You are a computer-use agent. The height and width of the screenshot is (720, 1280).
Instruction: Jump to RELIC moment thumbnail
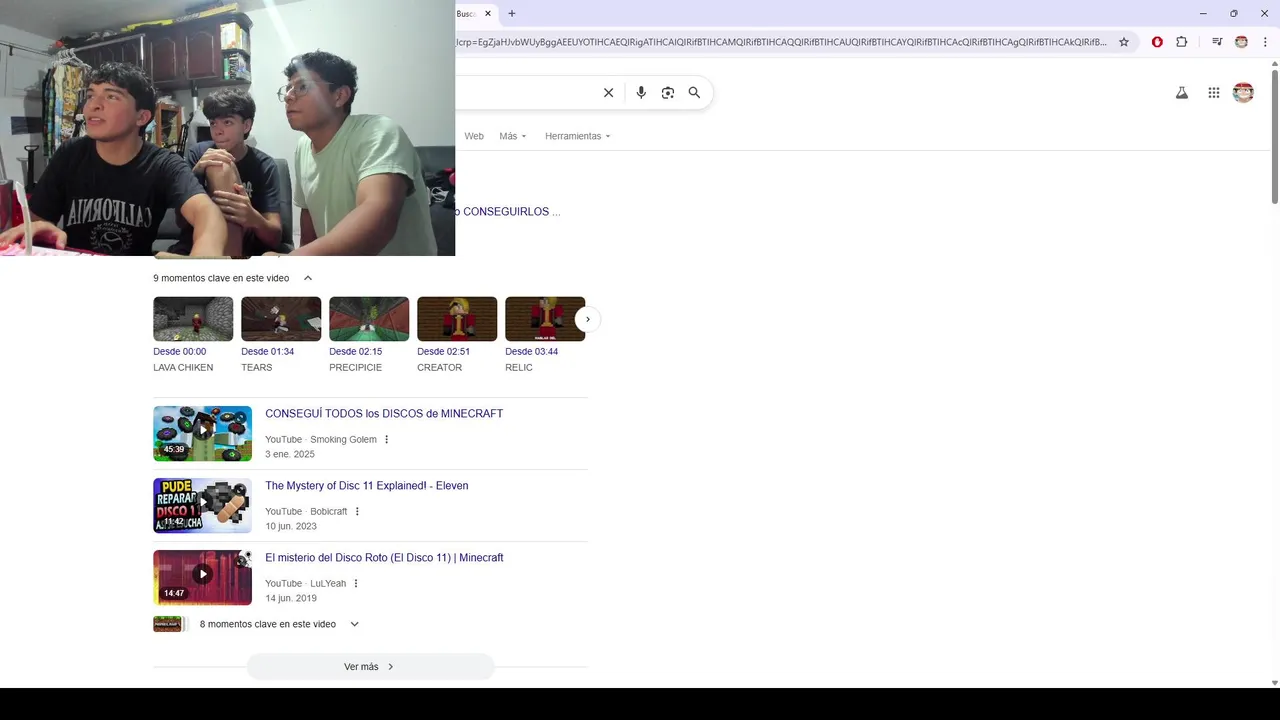tap(545, 319)
